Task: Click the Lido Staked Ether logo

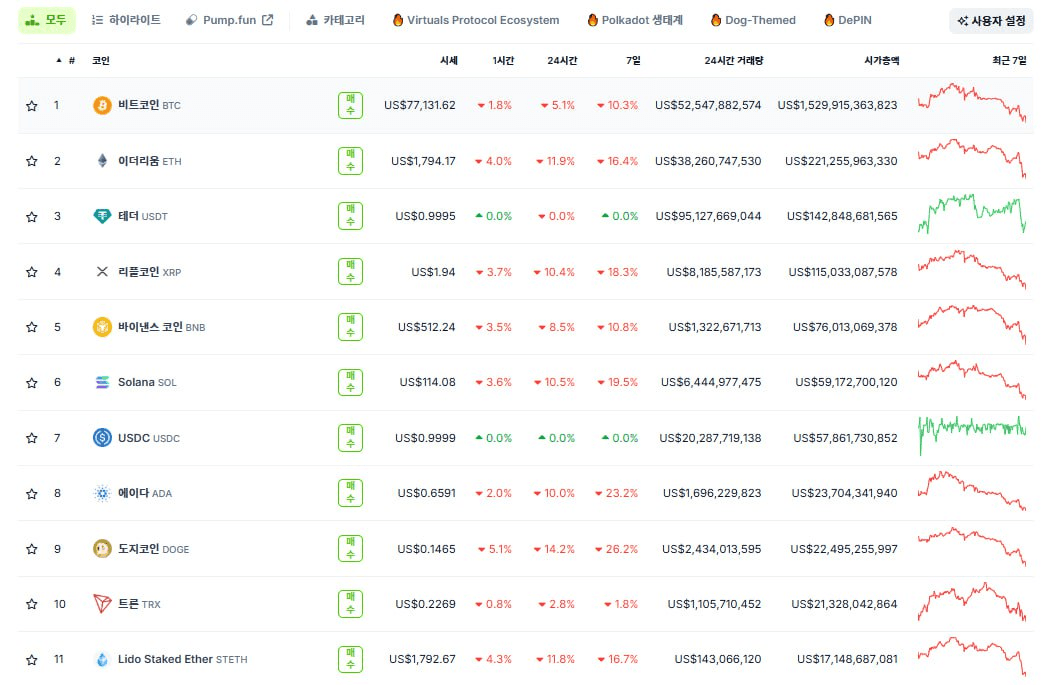Action: pos(102,660)
